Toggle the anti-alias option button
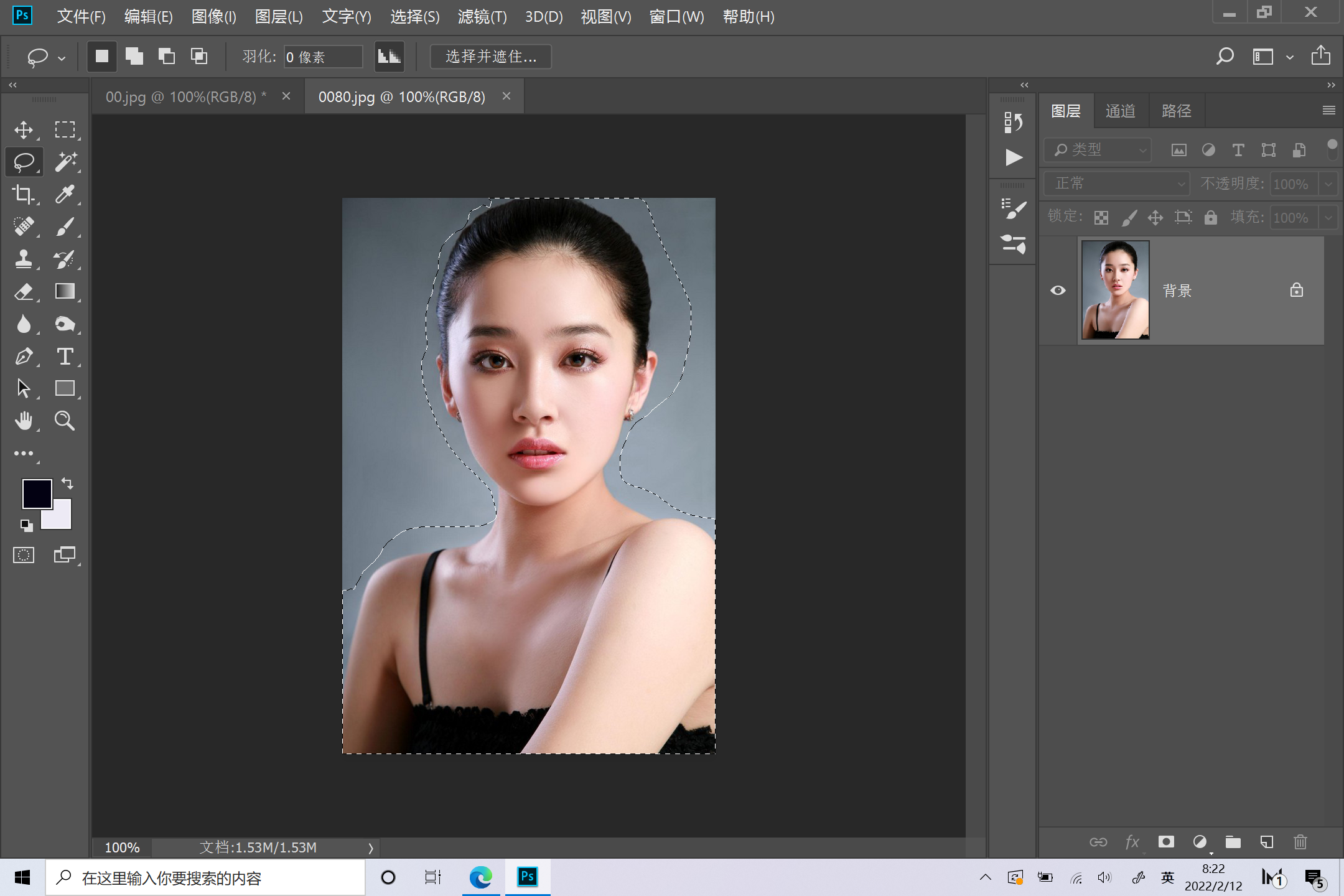Image resolution: width=1344 pixels, height=896 pixels. click(x=390, y=57)
